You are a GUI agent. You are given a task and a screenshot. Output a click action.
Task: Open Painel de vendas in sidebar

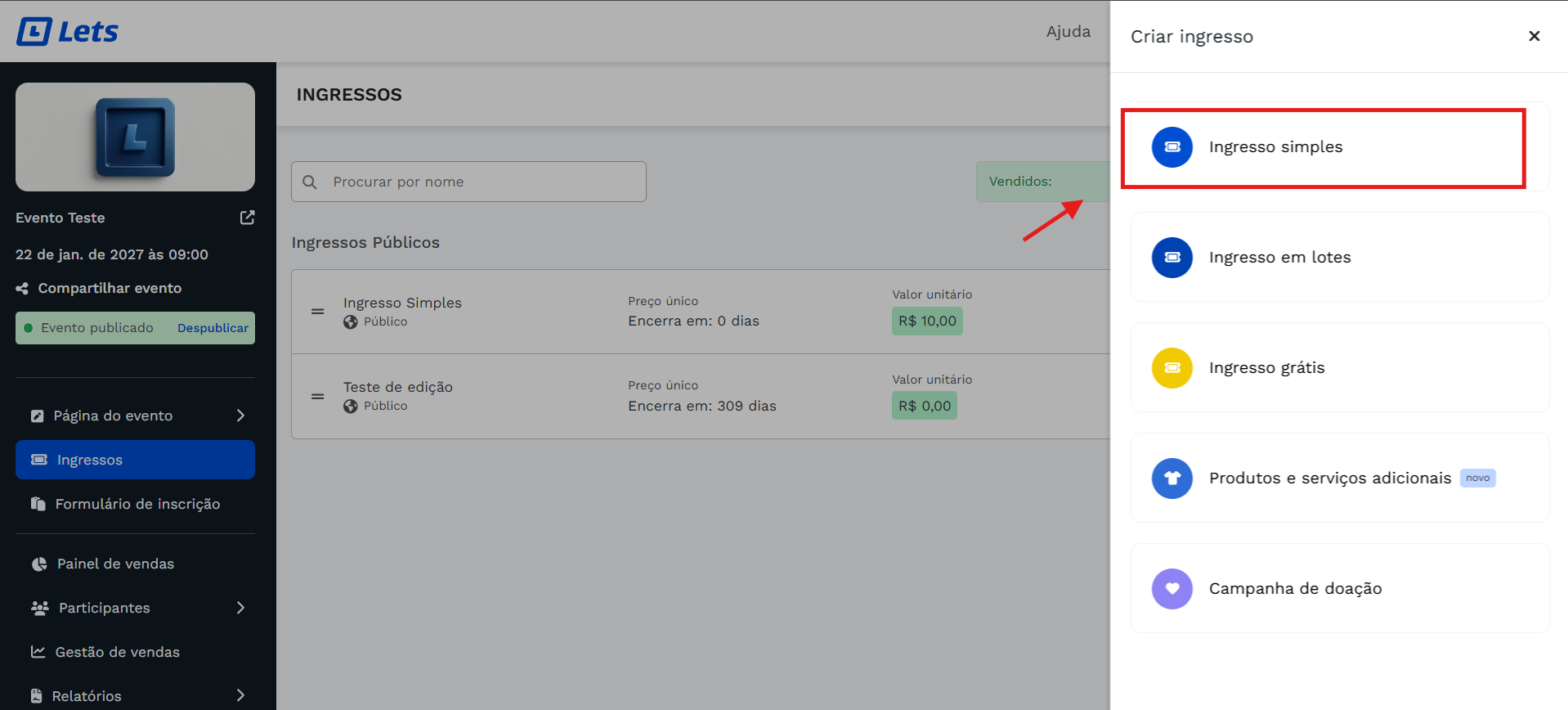coord(115,564)
